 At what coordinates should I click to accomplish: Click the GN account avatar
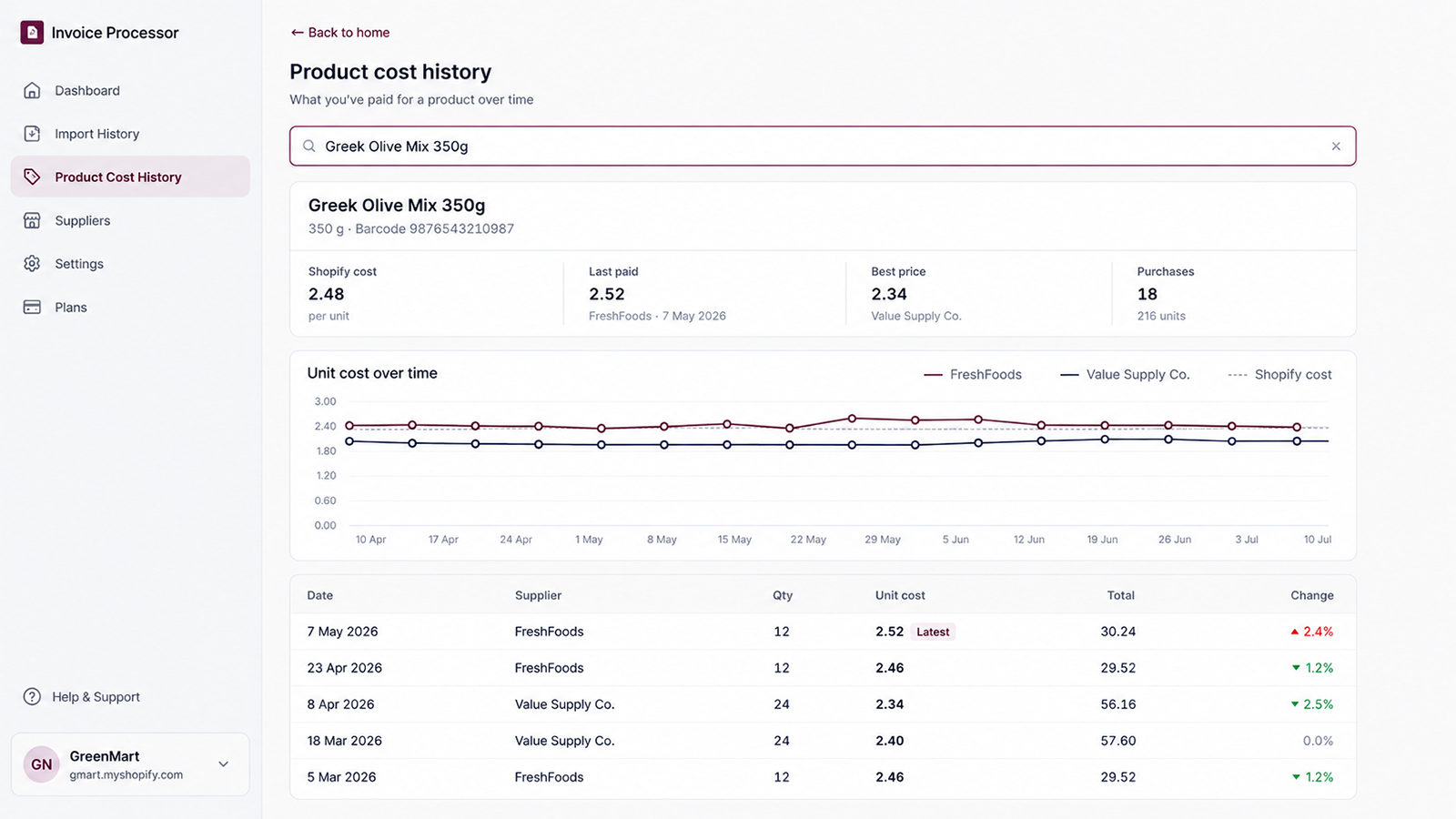(42, 764)
